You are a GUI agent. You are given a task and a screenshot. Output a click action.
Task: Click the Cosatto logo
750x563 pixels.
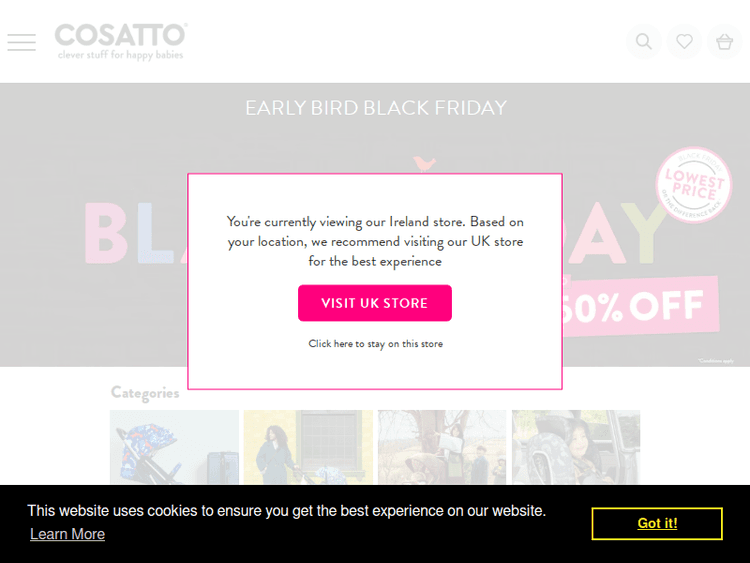coord(120,36)
